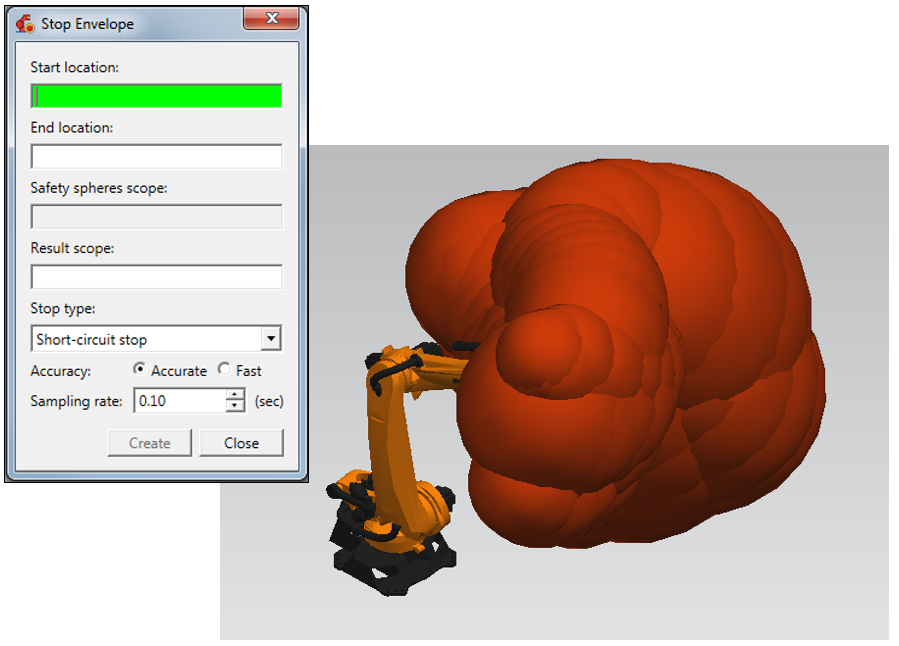
Task: Select the Accurate accuracy radio button
Action: [x=139, y=369]
